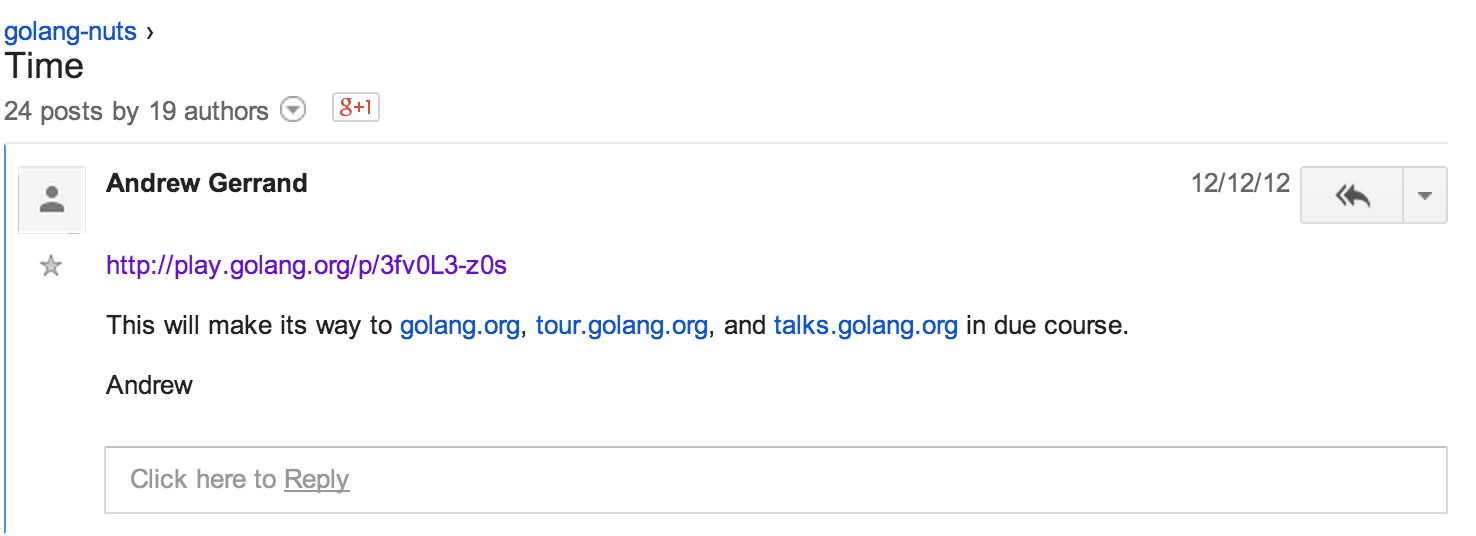The width and height of the screenshot is (1476, 536).
Task: Click the '24 posts by 19 authors' text
Action: coord(136,111)
